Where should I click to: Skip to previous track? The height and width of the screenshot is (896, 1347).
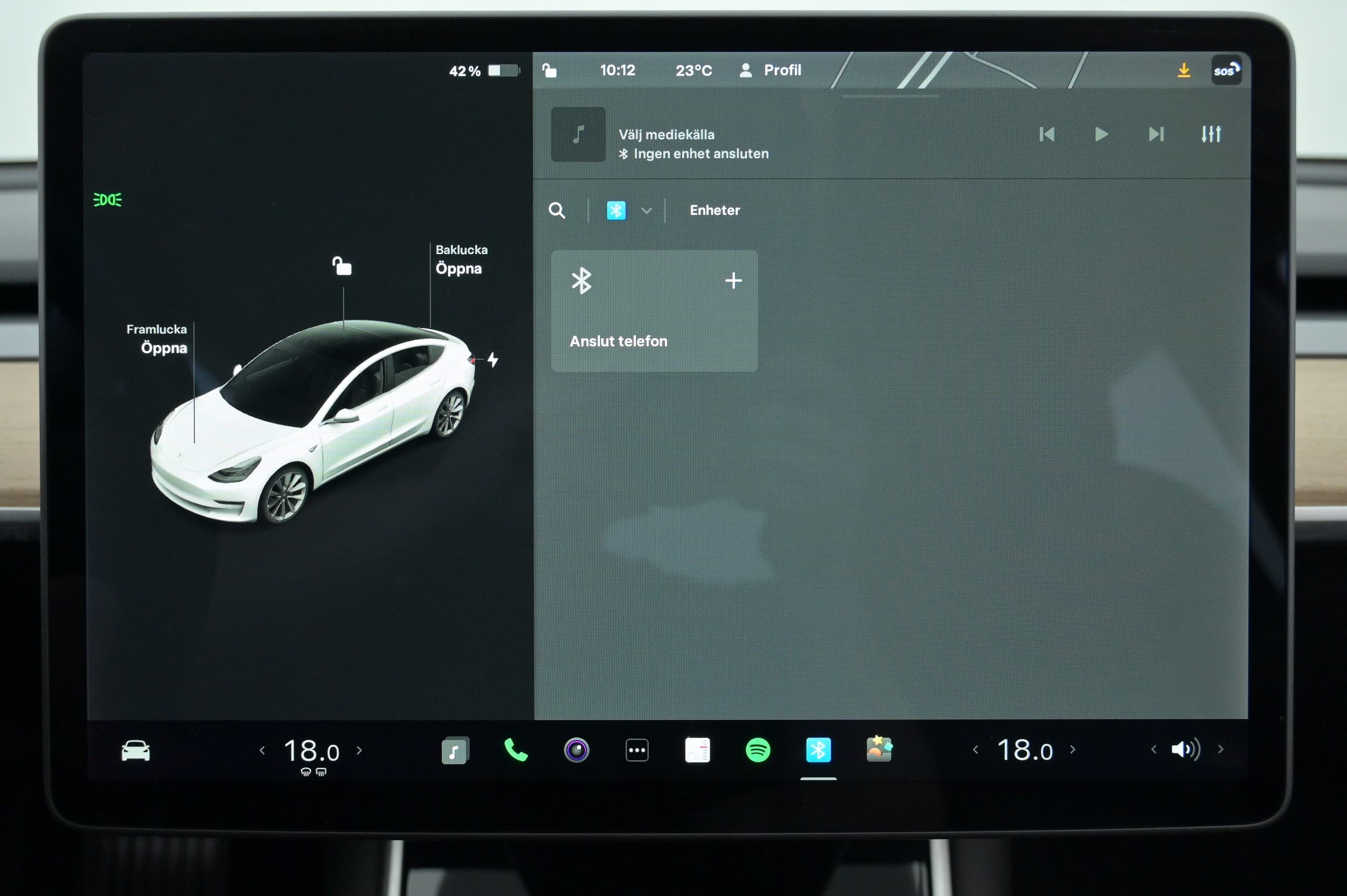(1047, 134)
